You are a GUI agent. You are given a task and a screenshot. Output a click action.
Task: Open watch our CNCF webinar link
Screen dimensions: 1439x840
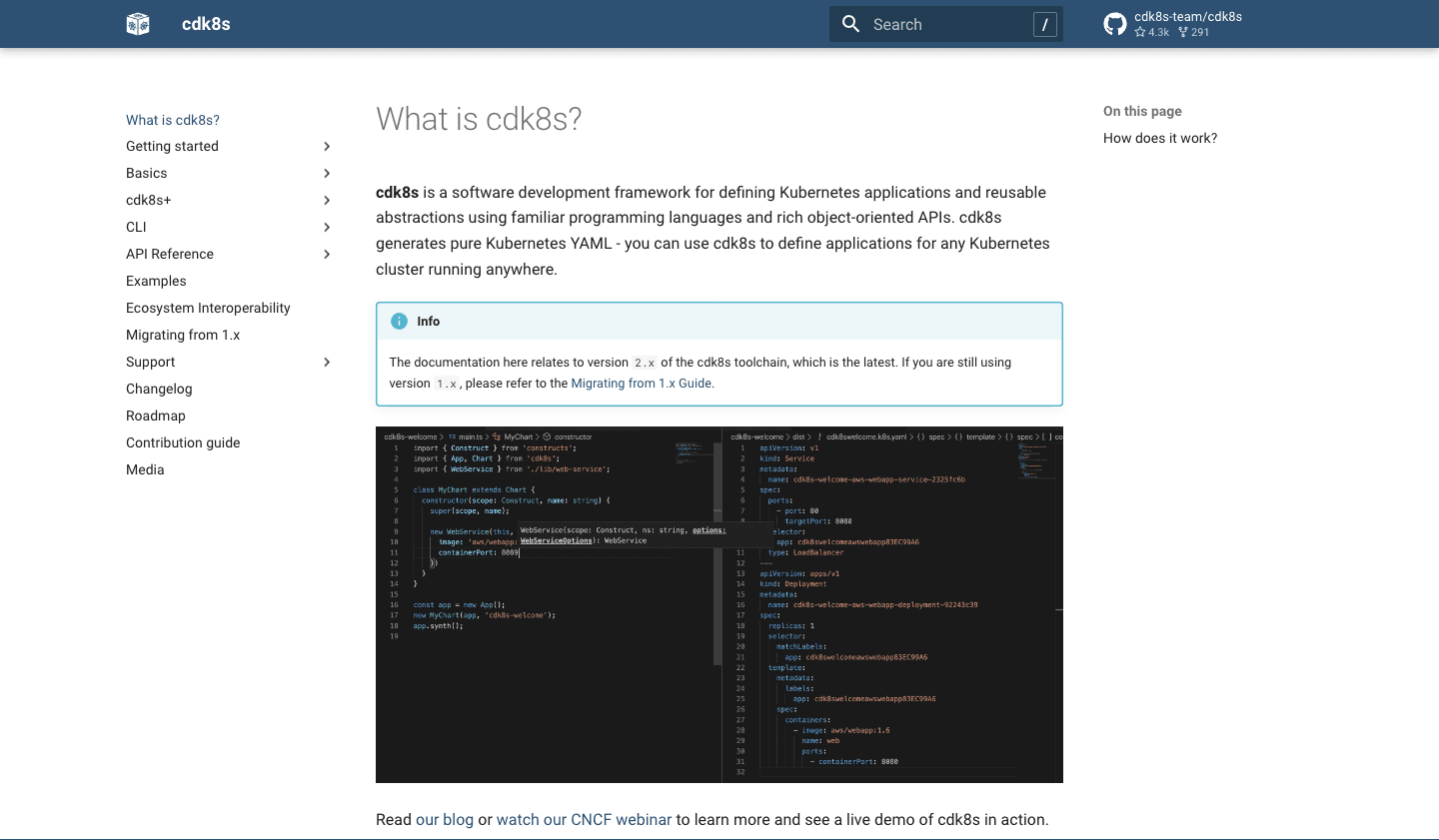pos(584,819)
